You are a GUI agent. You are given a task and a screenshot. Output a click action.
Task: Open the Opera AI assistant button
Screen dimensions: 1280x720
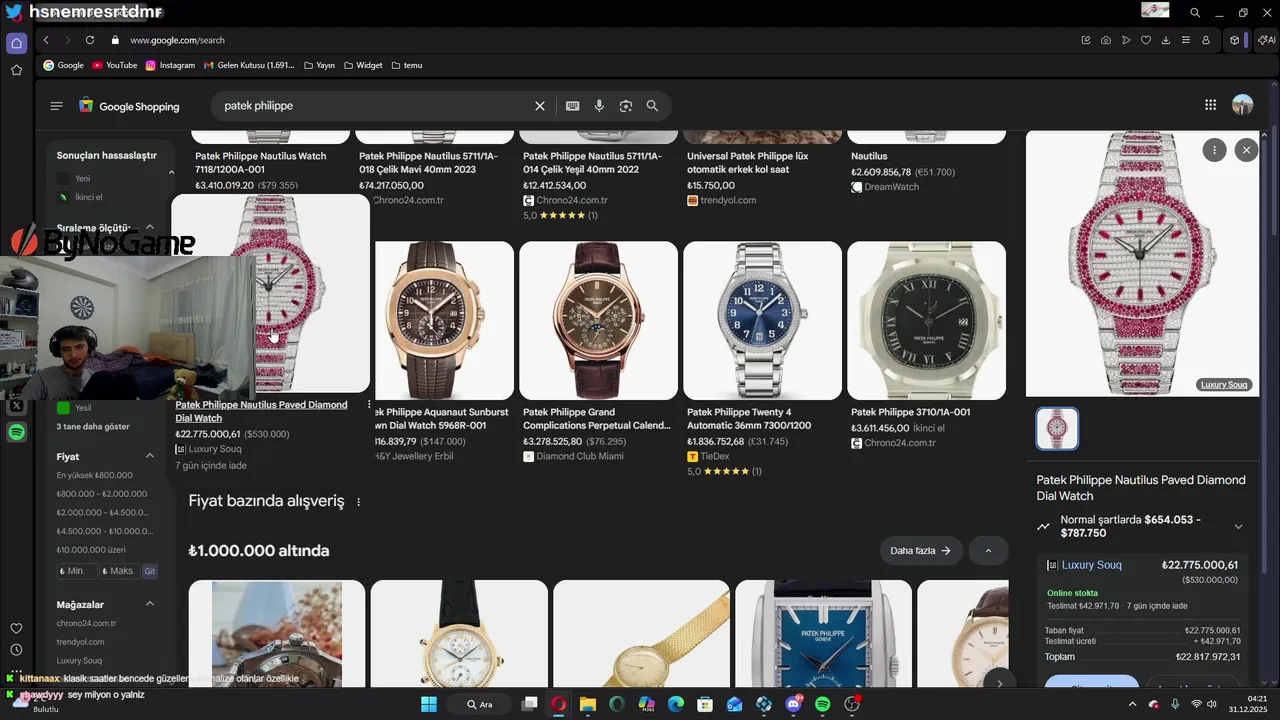click(1266, 40)
